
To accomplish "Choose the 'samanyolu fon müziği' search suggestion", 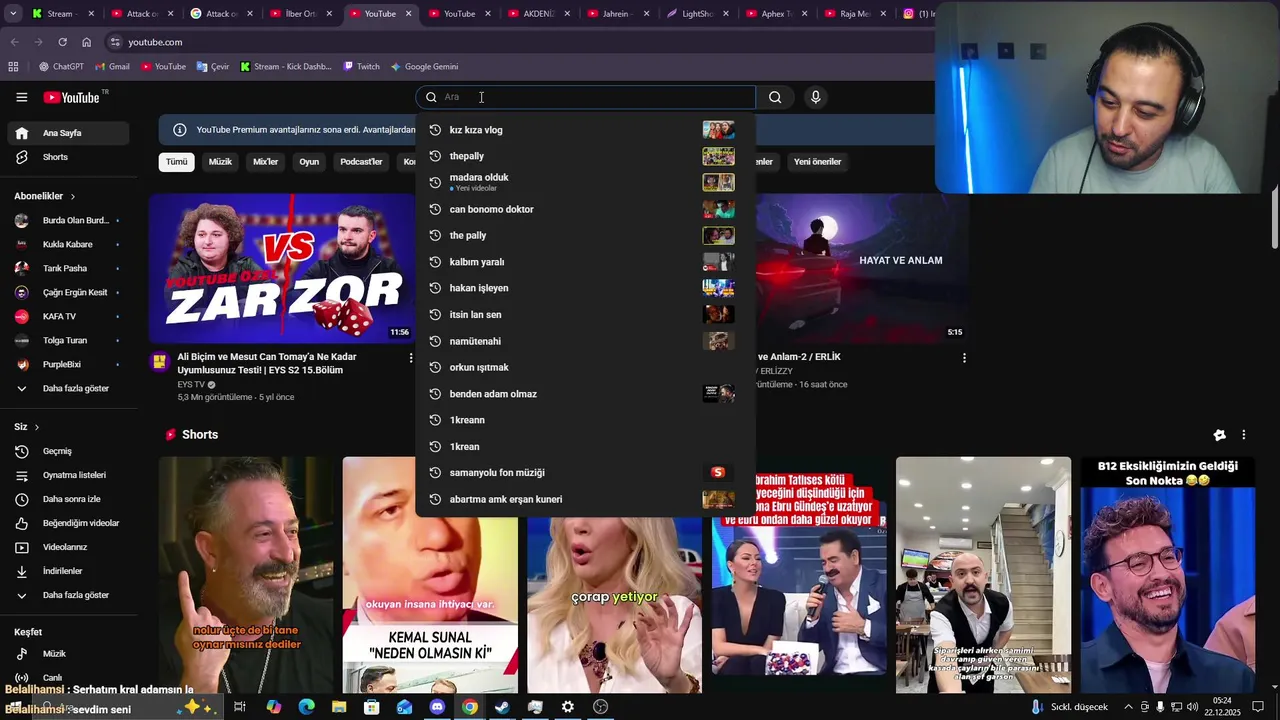I will tap(585, 472).
